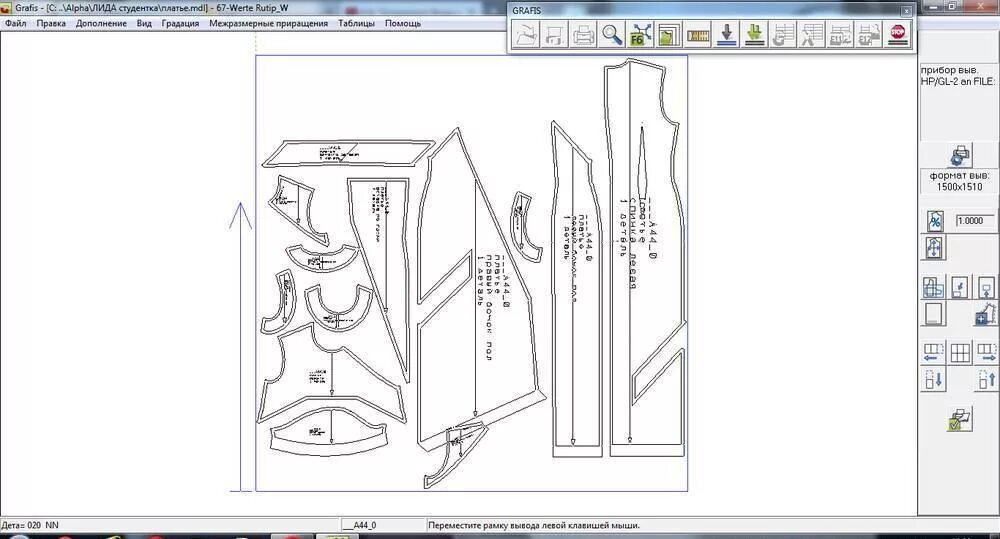Click the parallelogram strip pattern piece at top

348,153
